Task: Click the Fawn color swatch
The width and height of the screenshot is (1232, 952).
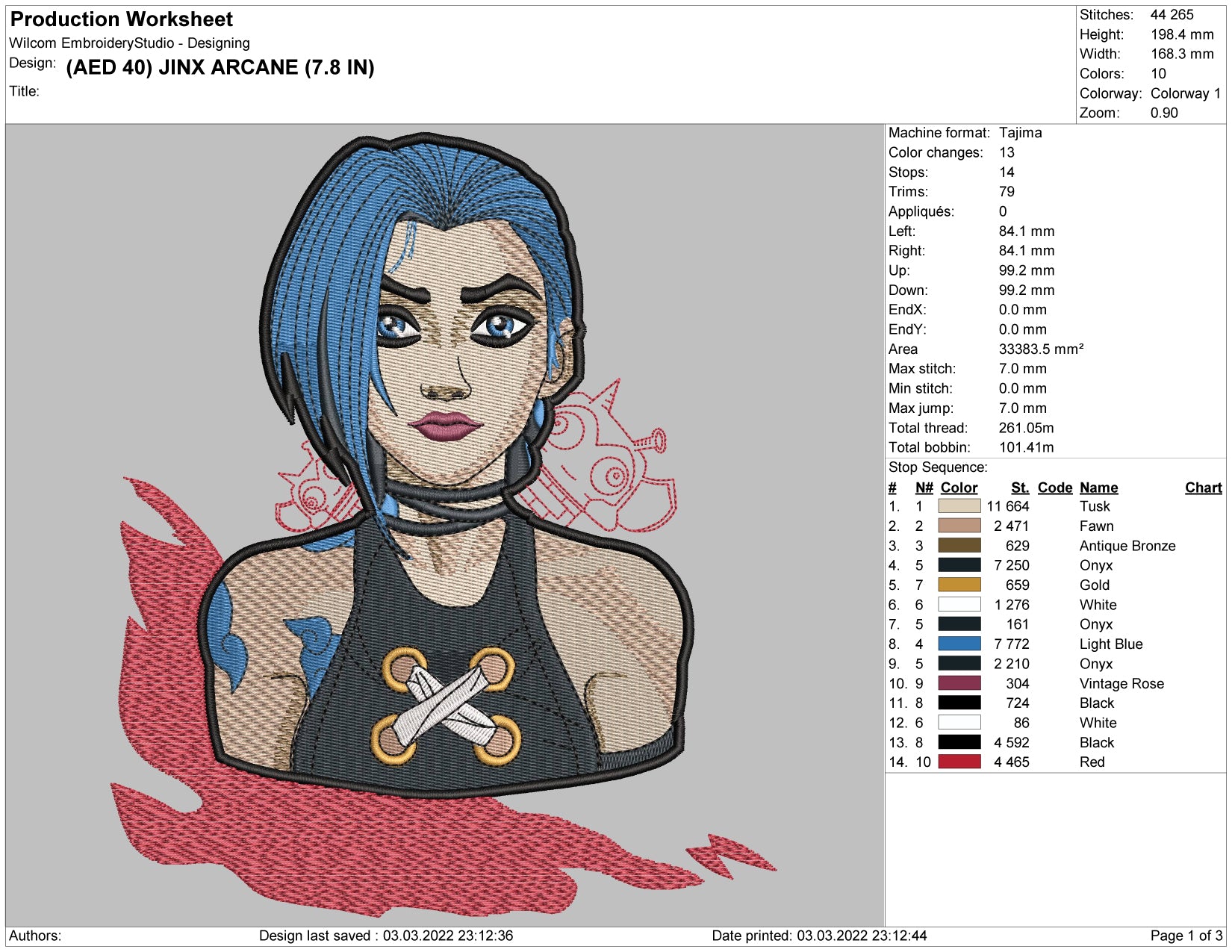Action: tap(959, 526)
